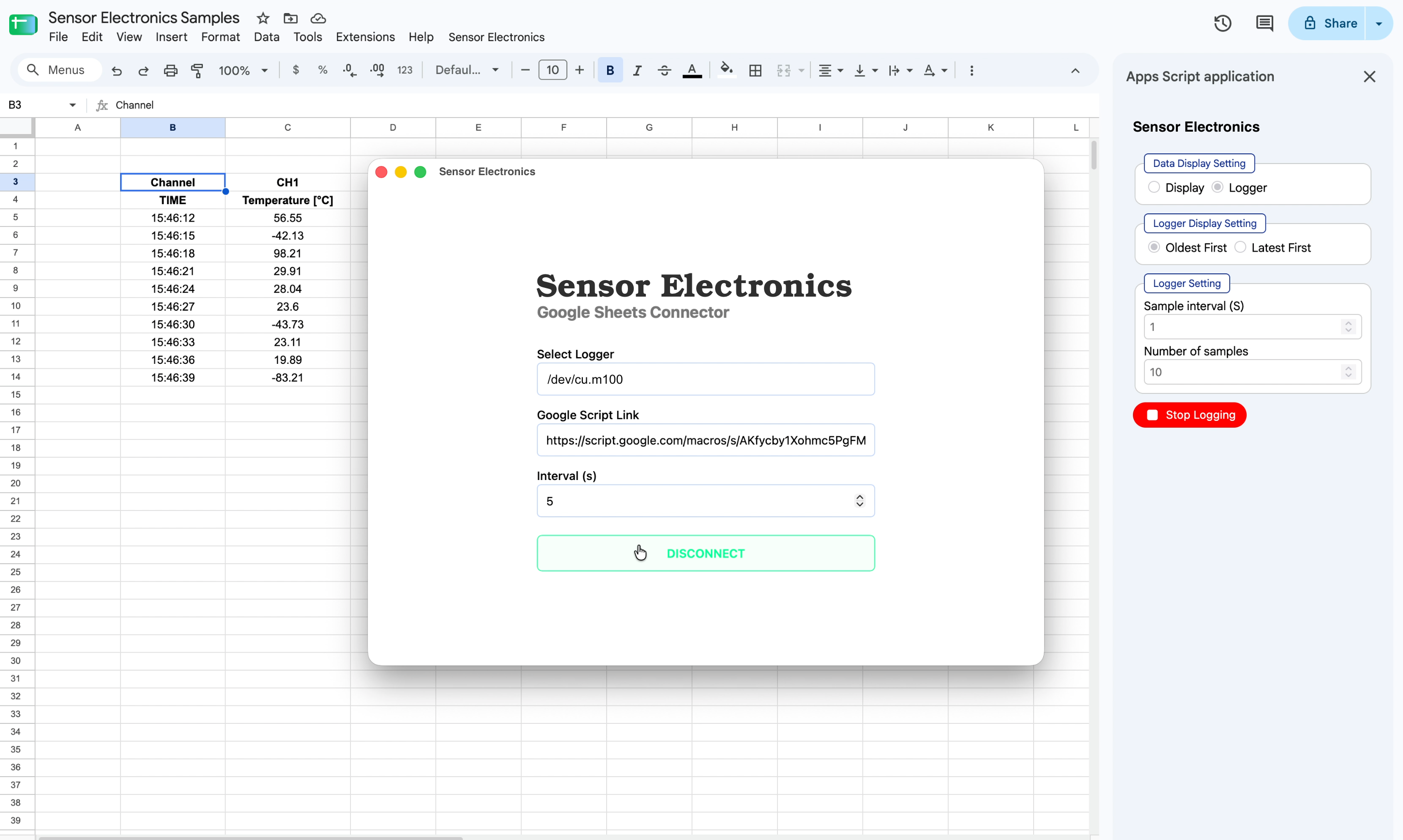The image size is (1403, 840).
Task: Click the Select Logger input field
Action: pyautogui.click(x=705, y=379)
